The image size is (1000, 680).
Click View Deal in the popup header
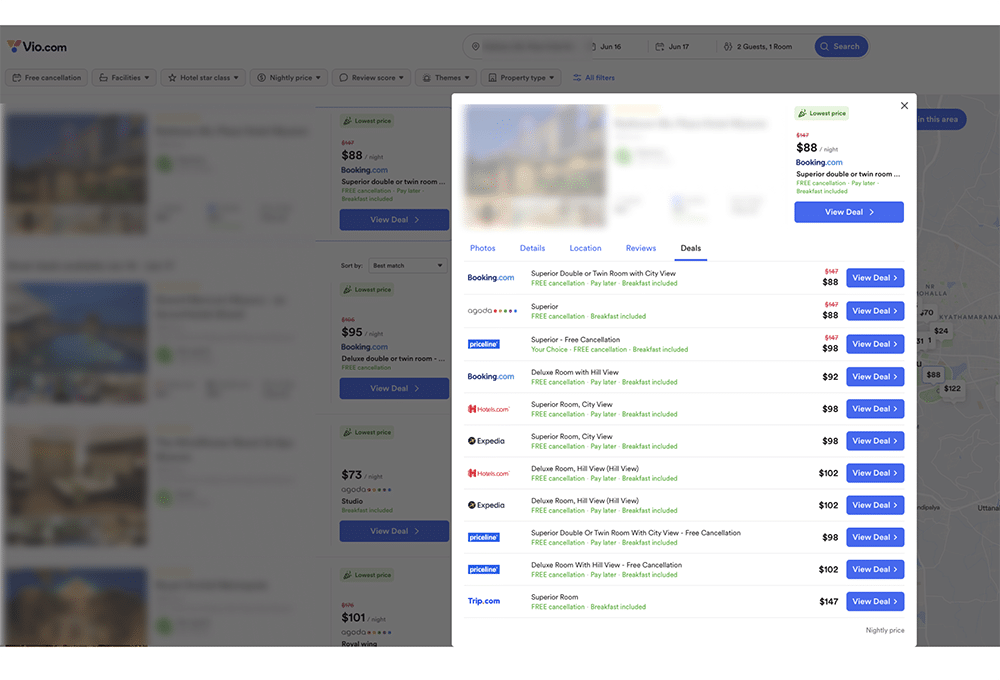[848, 212]
